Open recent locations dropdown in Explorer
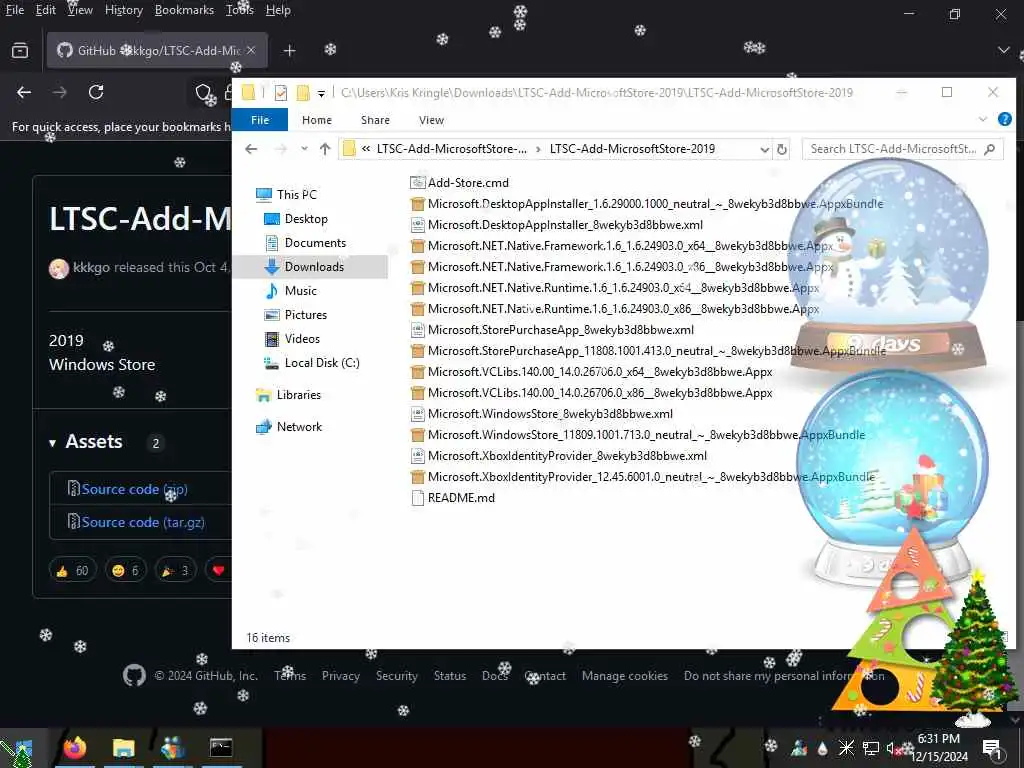Viewport: 1024px width, 768px height. coord(304,149)
